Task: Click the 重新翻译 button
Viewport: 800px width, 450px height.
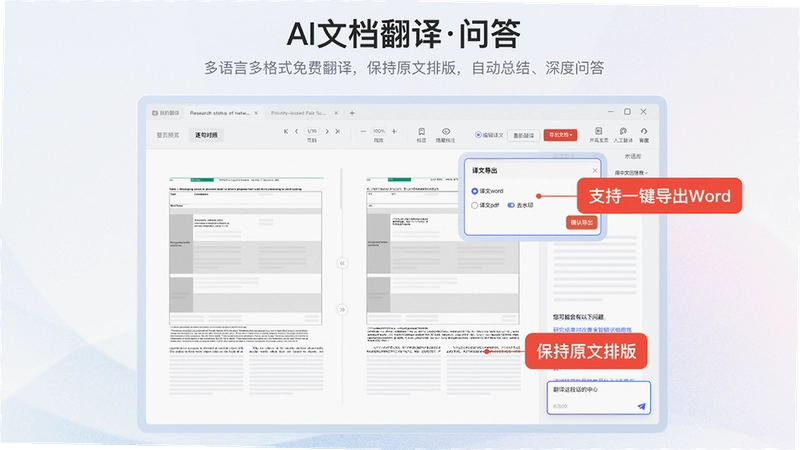Action: pyautogui.click(x=523, y=135)
